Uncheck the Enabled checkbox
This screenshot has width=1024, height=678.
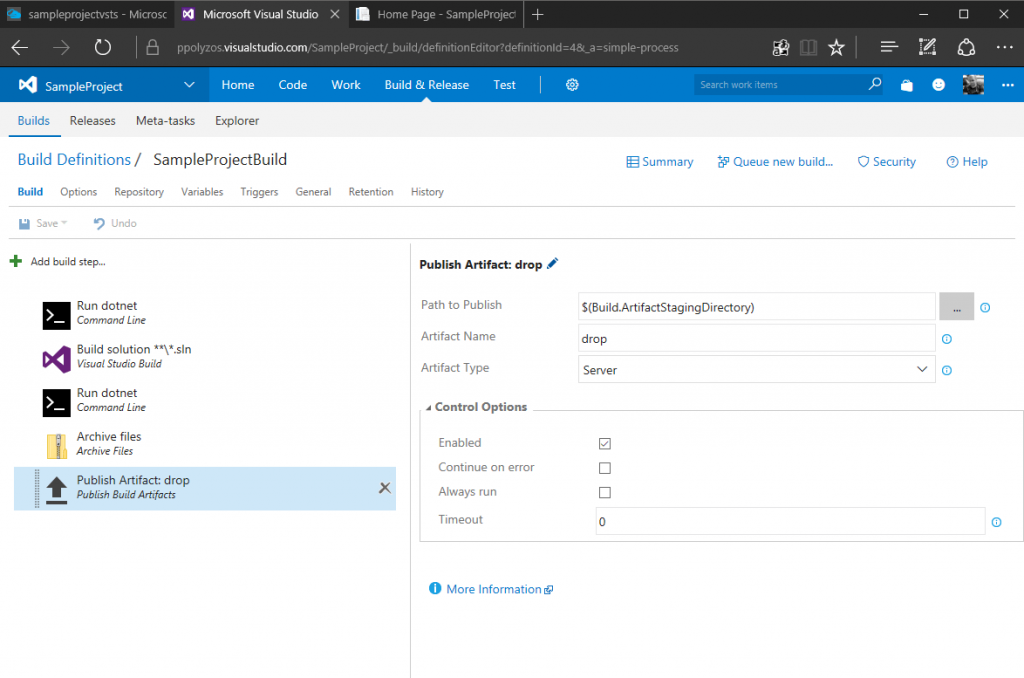pos(604,443)
